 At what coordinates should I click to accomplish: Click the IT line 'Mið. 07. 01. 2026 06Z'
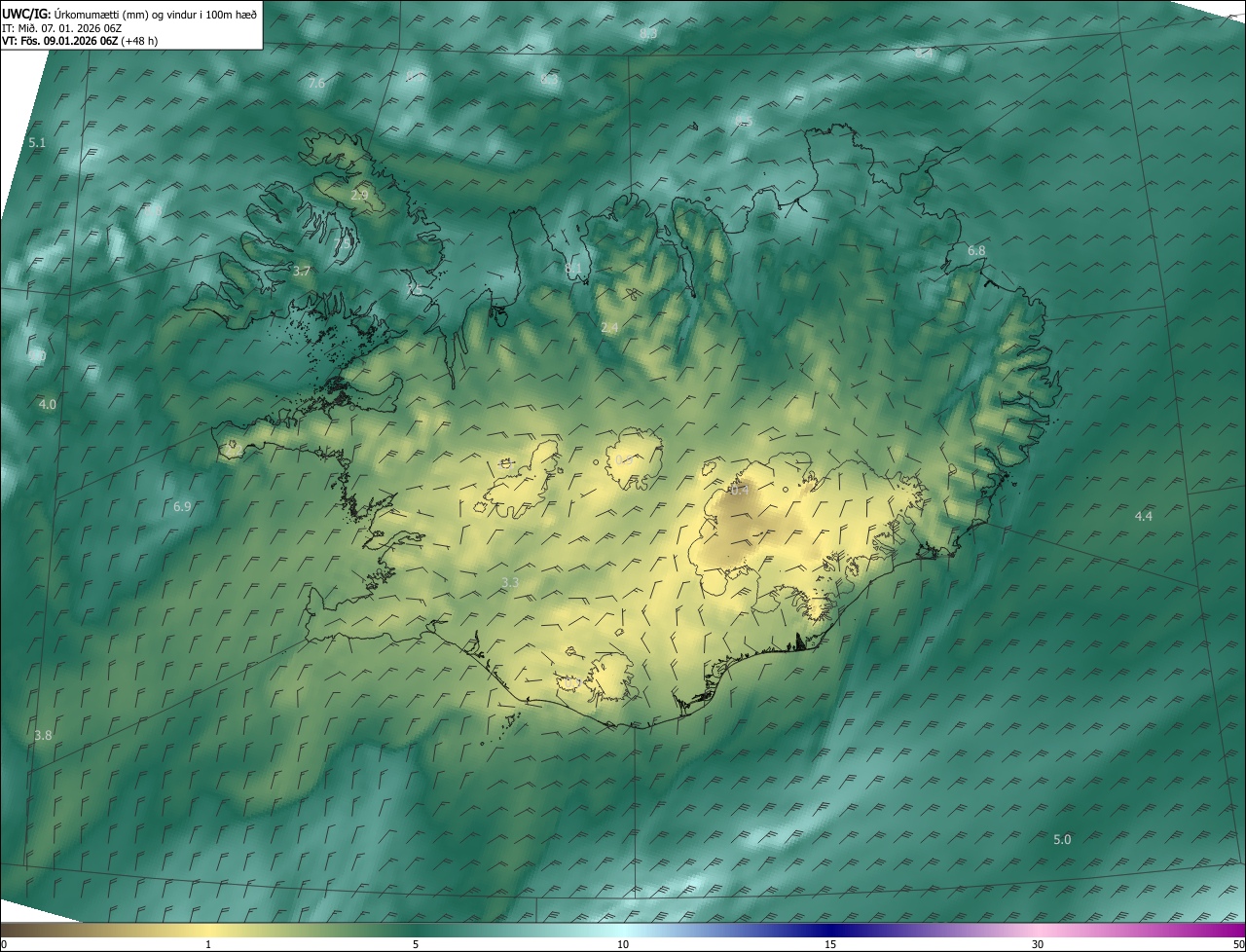point(69,28)
